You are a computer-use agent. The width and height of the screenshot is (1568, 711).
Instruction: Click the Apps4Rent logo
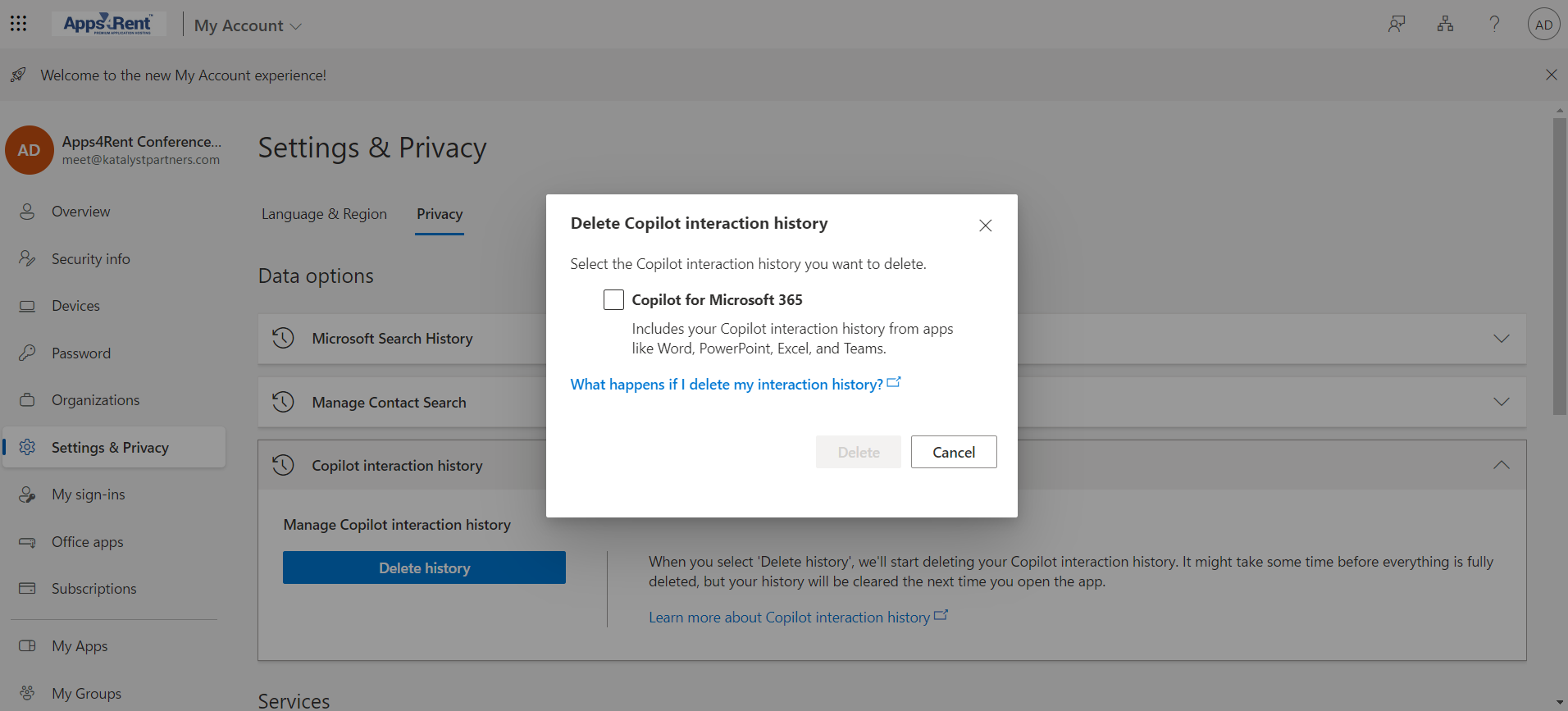pos(108,24)
